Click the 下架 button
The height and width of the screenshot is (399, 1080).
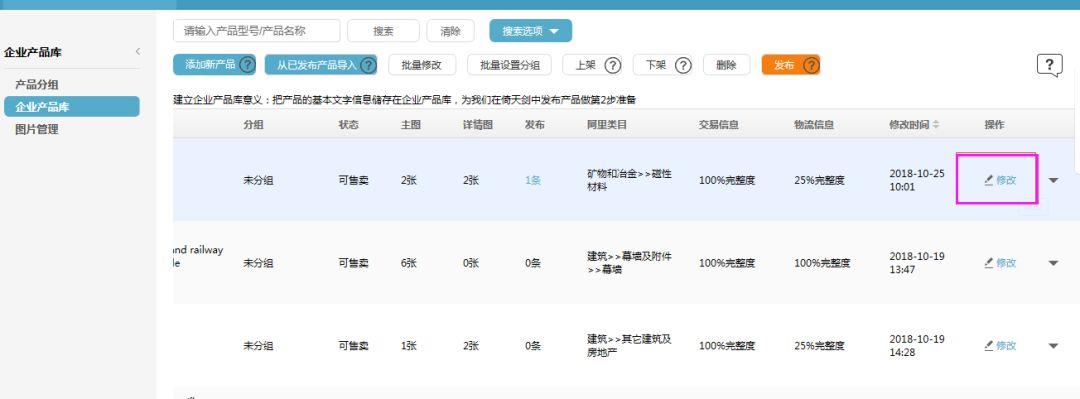[x=663, y=65]
